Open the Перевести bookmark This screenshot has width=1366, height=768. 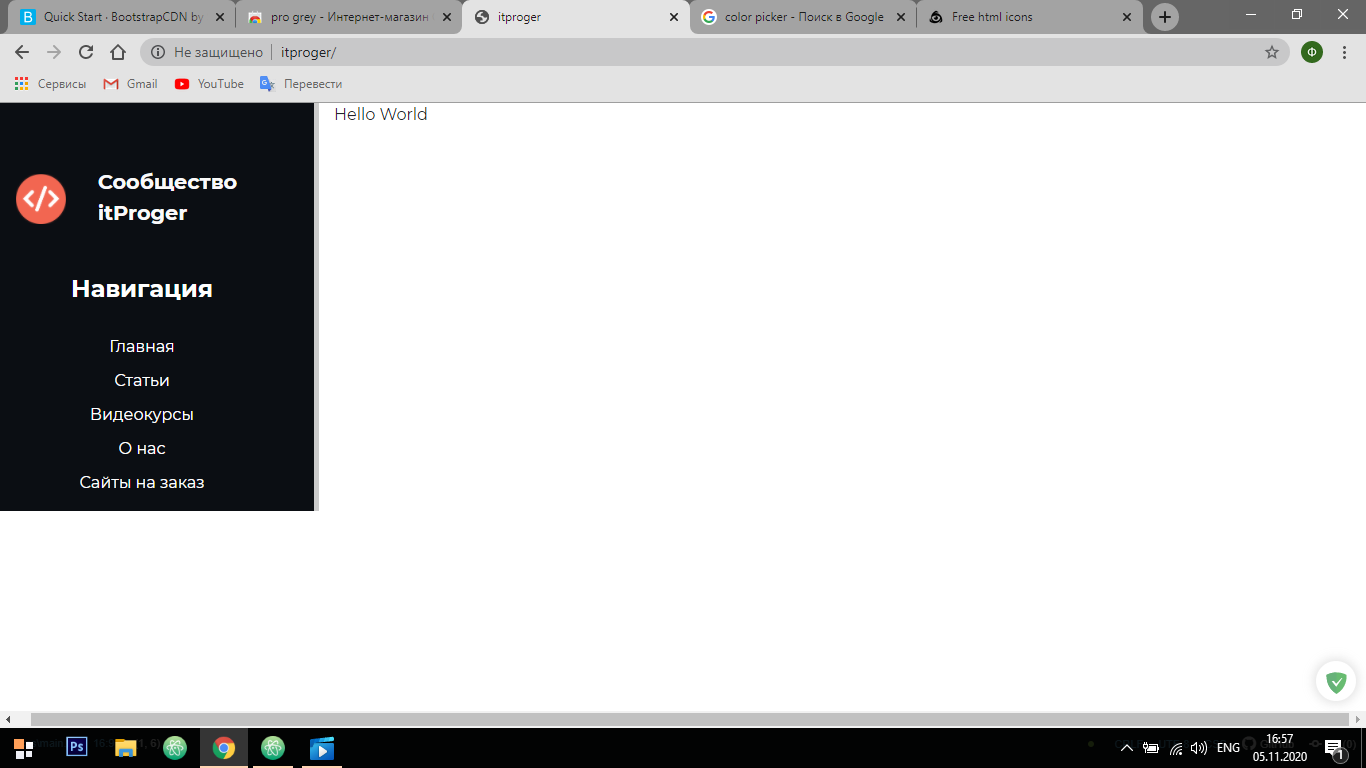click(x=301, y=84)
